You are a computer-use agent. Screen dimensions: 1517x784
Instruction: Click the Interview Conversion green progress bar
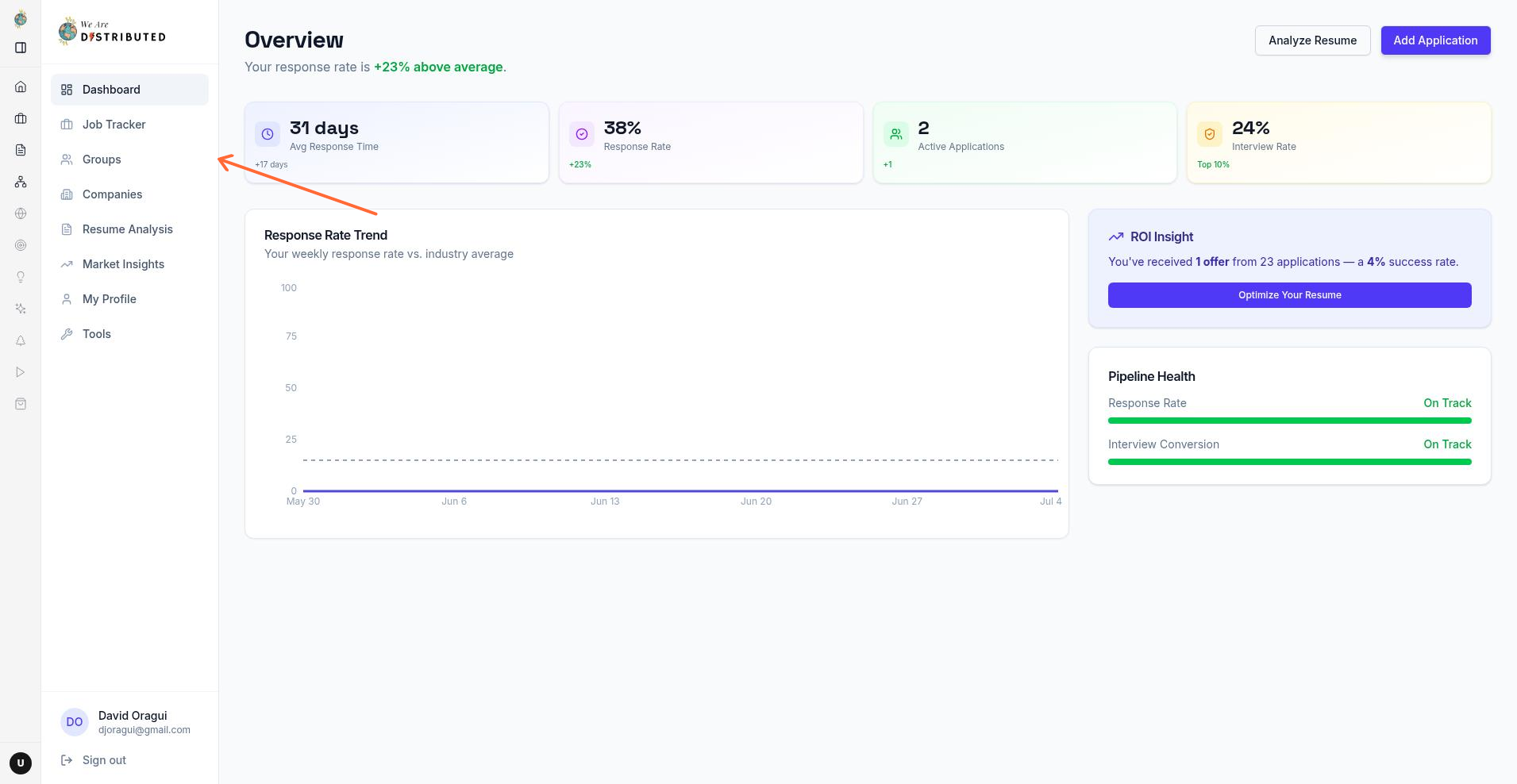(x=1289, y=462)
